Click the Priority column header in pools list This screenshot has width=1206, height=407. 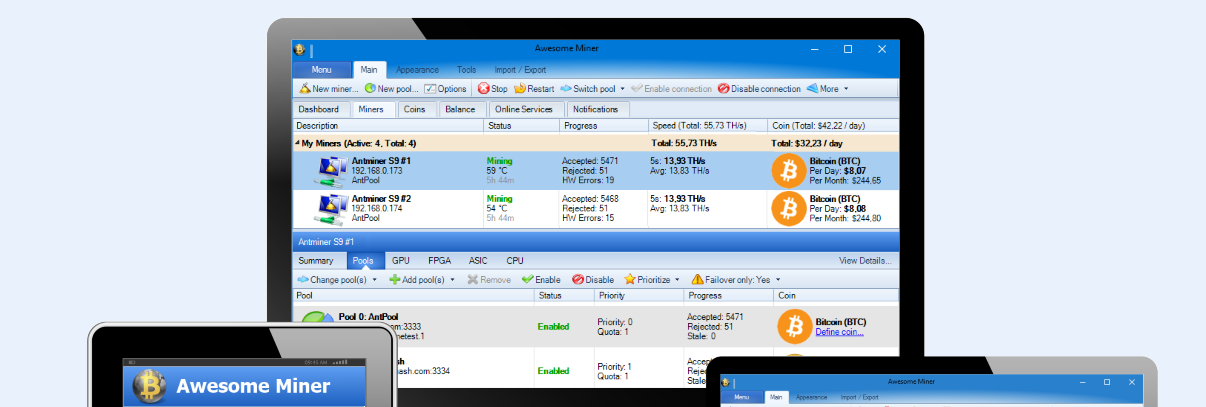639,296
